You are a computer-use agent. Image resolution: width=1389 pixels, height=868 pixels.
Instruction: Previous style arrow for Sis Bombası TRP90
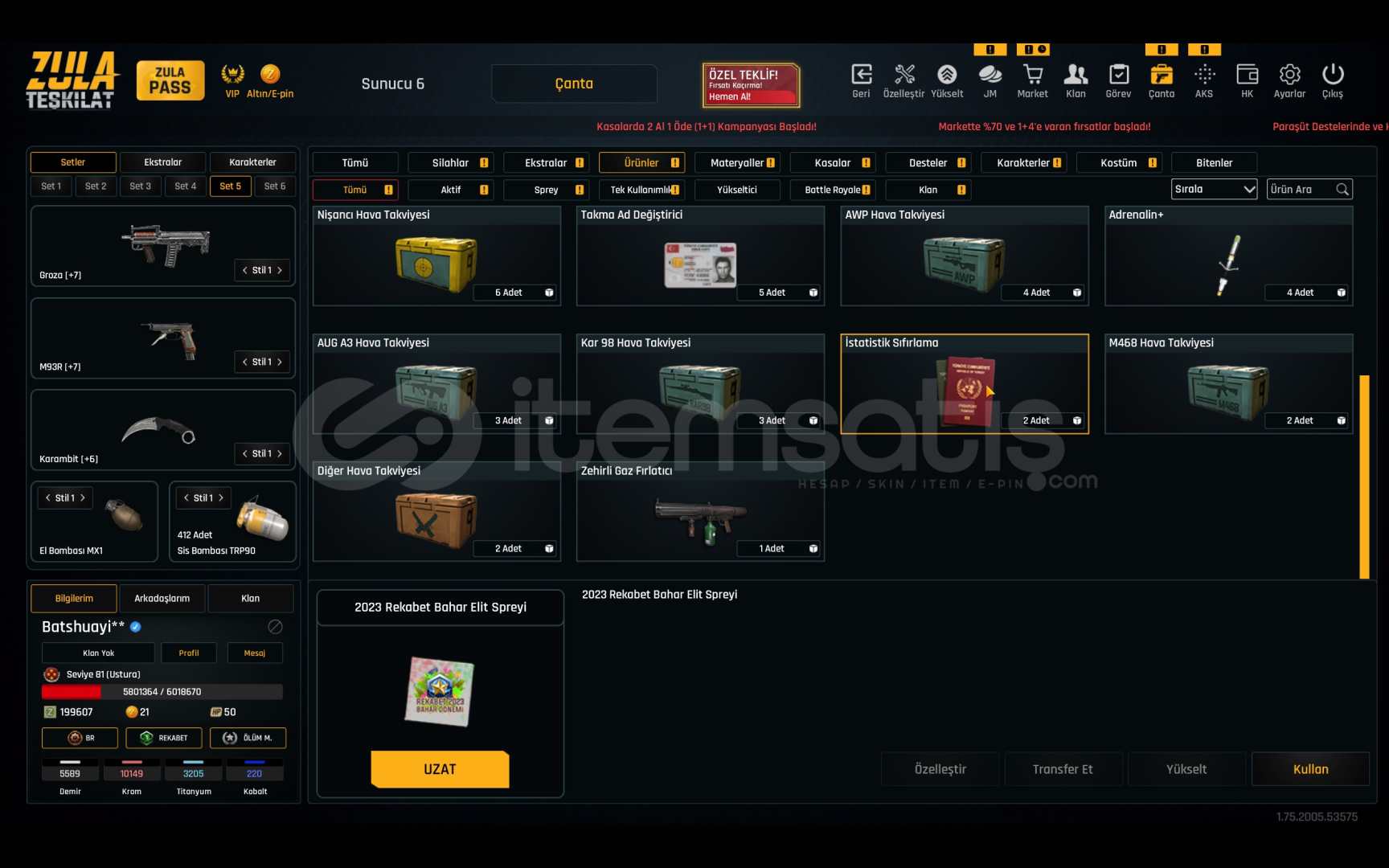tap(186, 498)
